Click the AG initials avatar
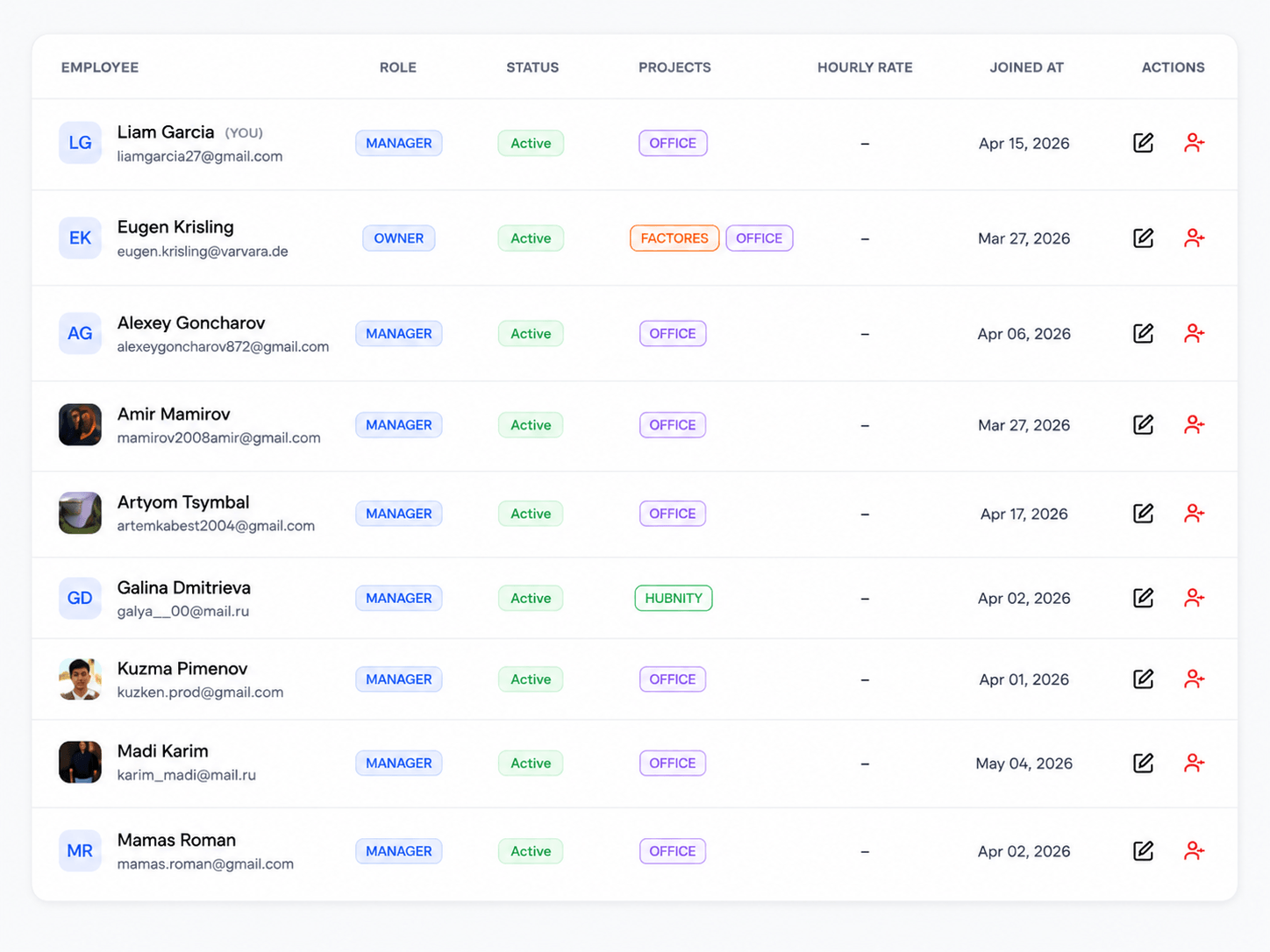Screen dimensions: 1270x952 coord(80,333)
